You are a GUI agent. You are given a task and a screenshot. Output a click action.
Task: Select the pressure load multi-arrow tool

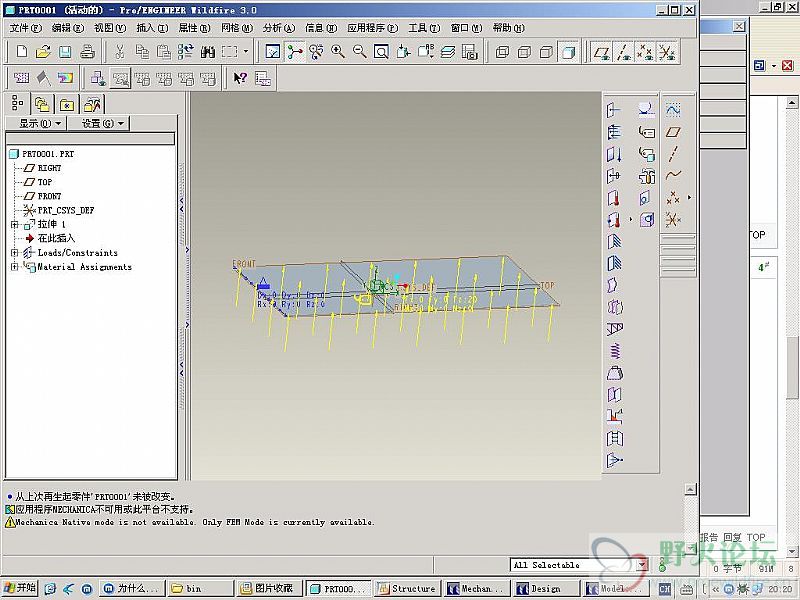point(614,132)
